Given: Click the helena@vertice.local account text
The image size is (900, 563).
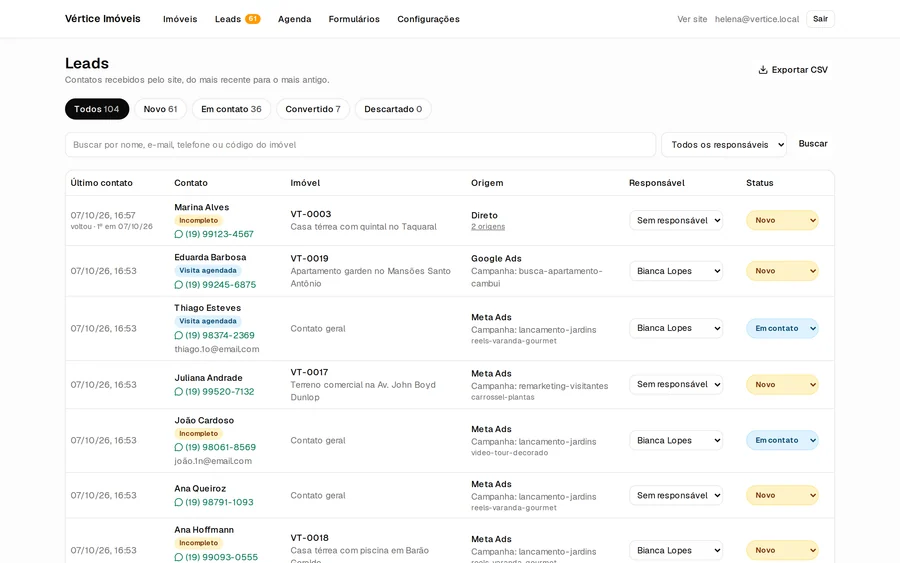Looking at the screenshot, I should point(757,19).
